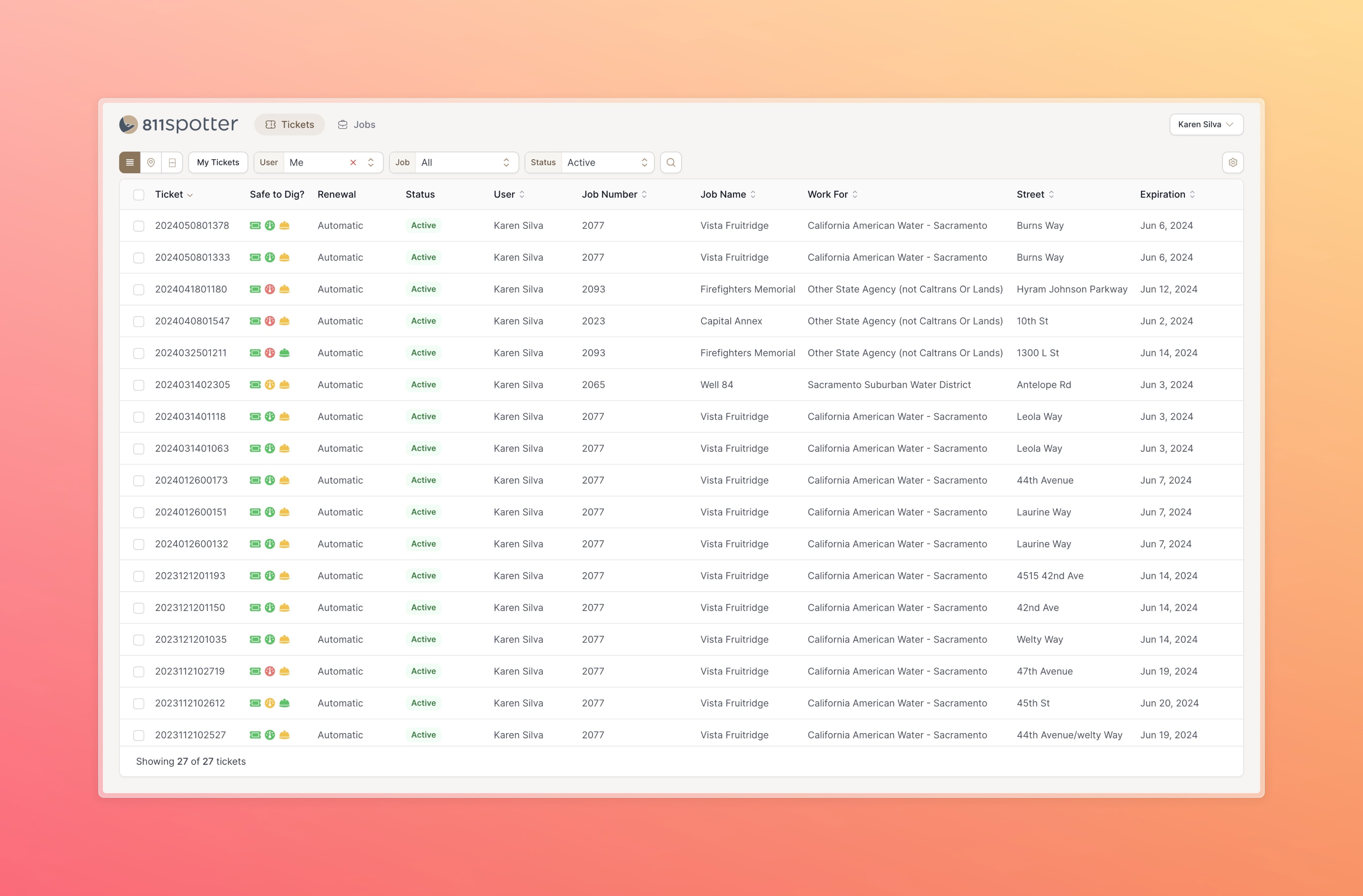
Task: Click the ticket stub icon for ticket 2024050801378
Action: coord(255,225)
